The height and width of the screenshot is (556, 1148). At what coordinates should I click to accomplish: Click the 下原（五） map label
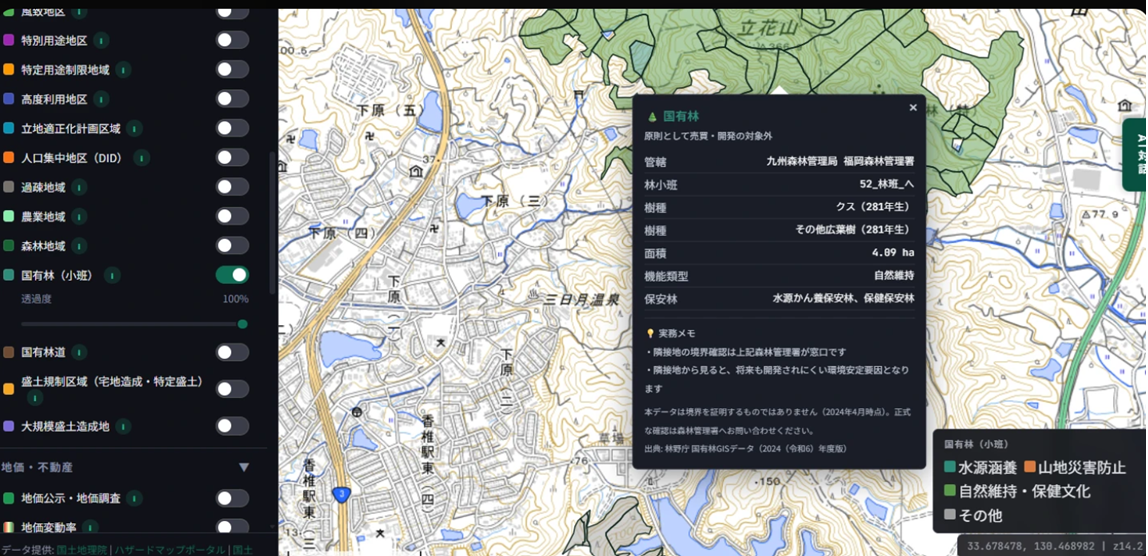(x=388, y=111)
